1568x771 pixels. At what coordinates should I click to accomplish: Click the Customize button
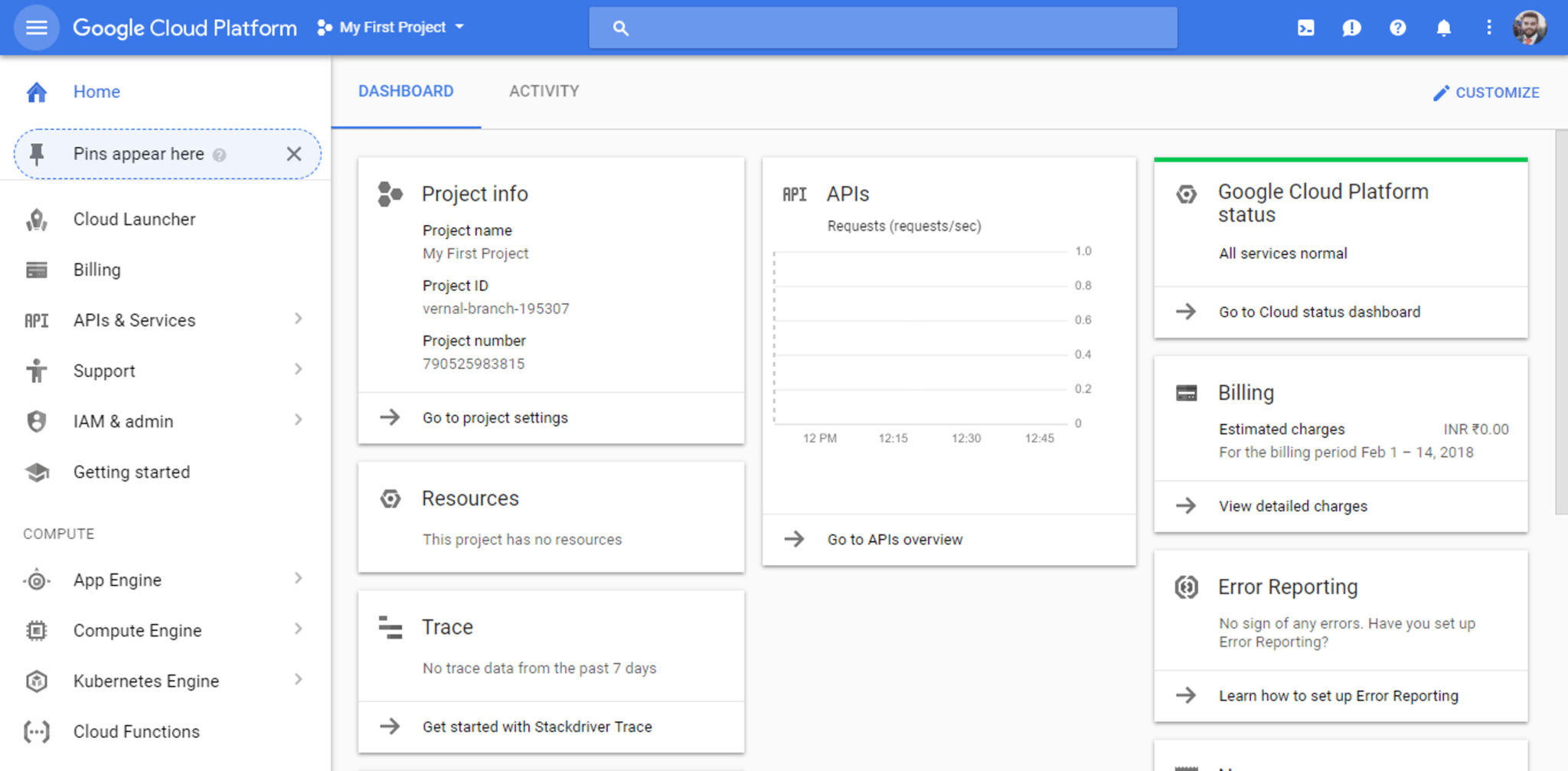pyautogui.click(x=1486, y=93)
